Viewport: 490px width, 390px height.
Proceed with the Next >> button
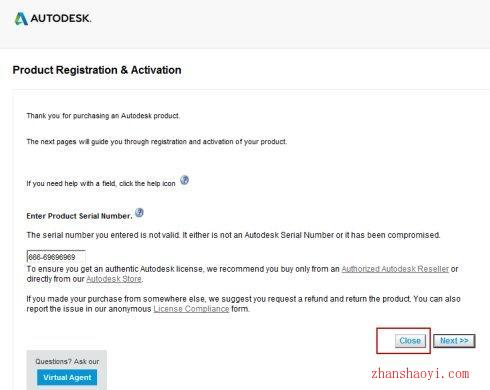[x=454, y=341]
